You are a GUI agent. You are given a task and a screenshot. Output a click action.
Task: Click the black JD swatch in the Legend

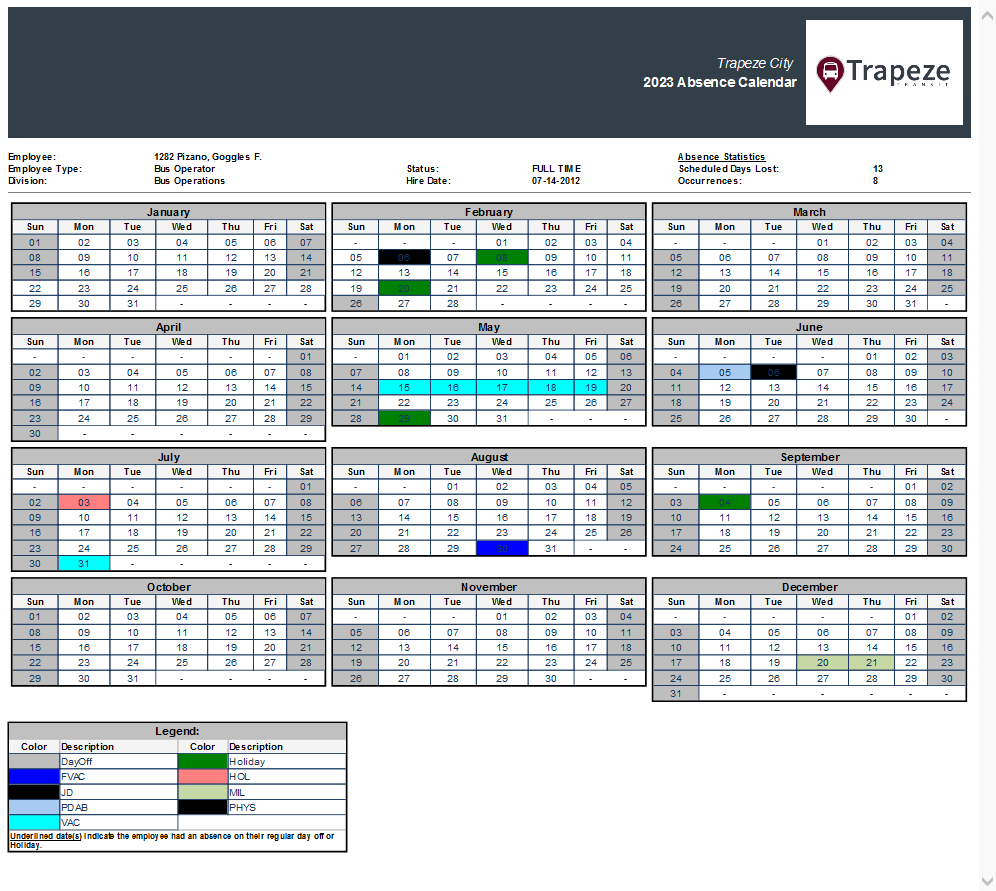coord(33,792)
